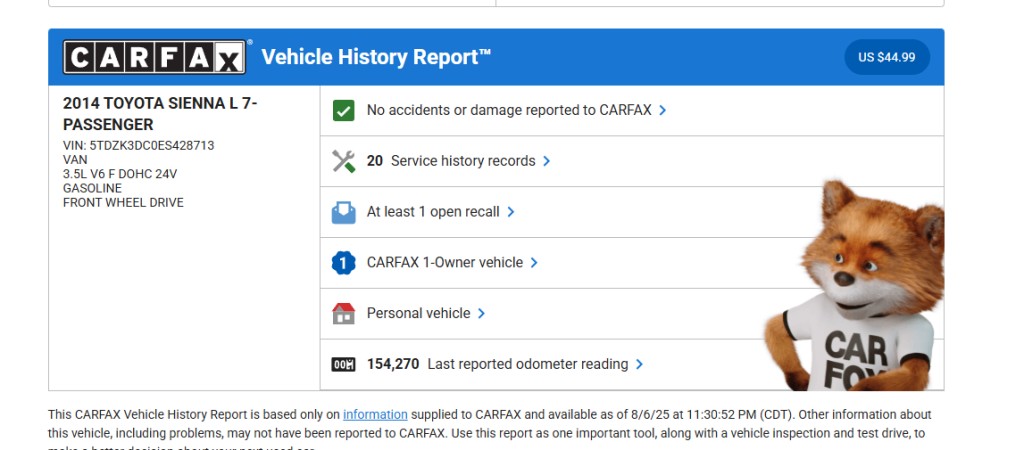Click Vehicle History Report title text
The width and height of the screenshot is (1024, 450).
pos(376,57)
